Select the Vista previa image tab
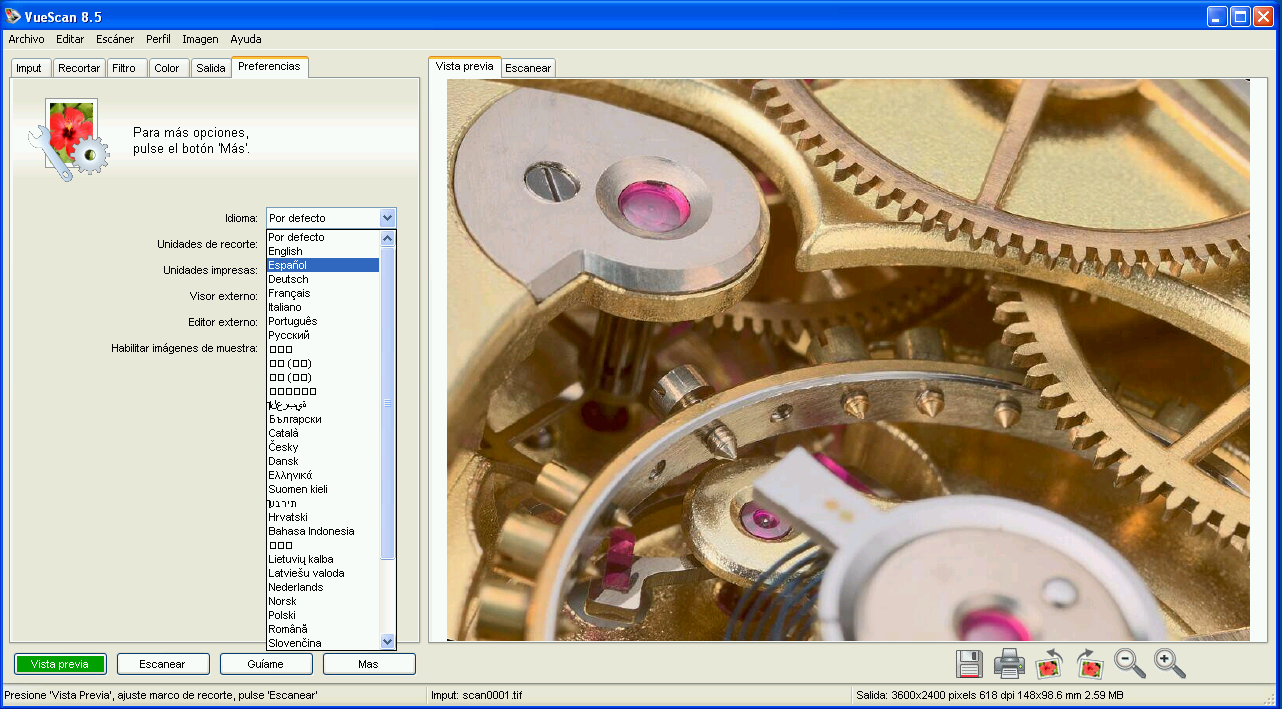The width and height of the screenshot is (1282, 709). pos(465,66)
